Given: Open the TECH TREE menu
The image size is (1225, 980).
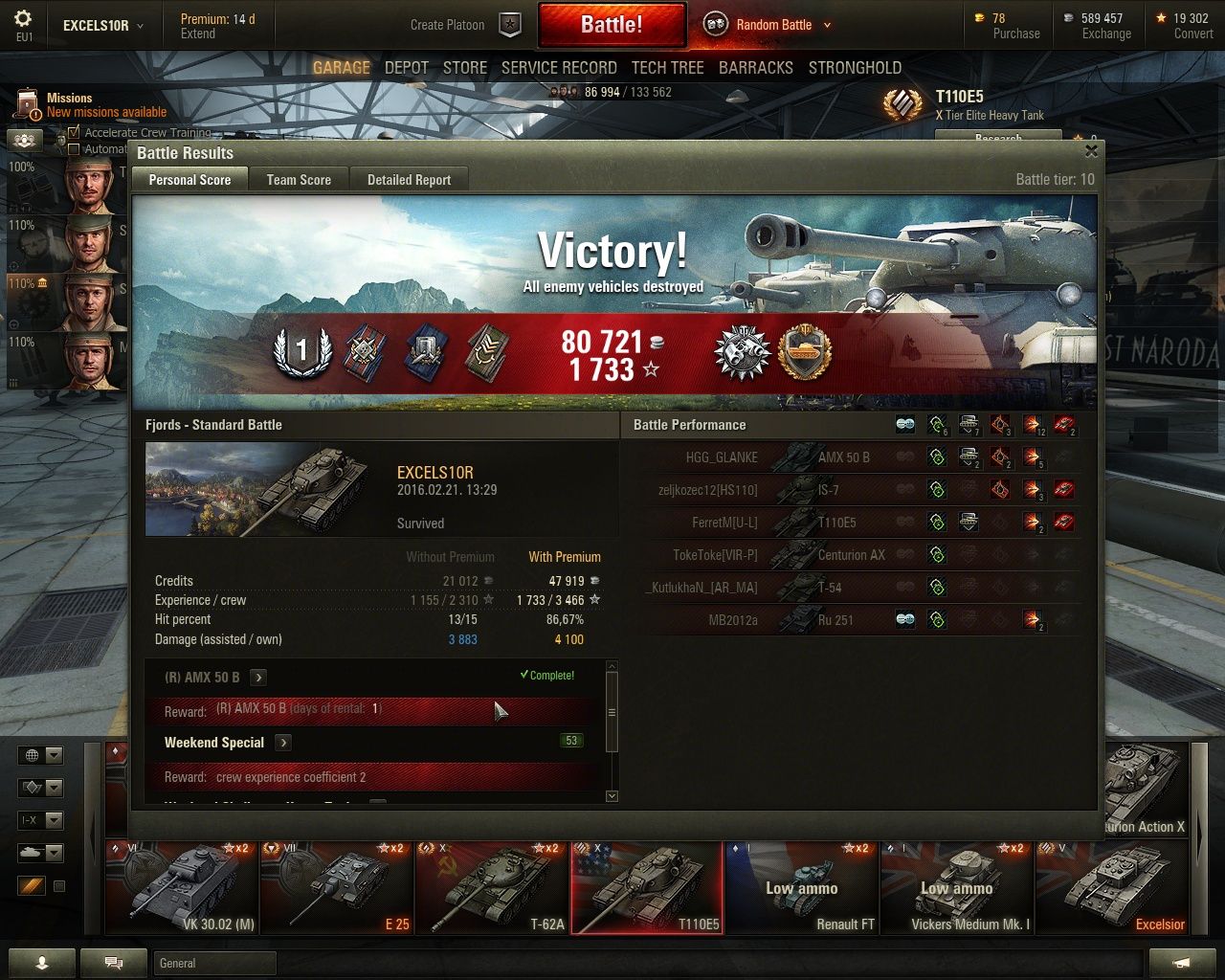Looking at the screenshot, I should (667, 68).
